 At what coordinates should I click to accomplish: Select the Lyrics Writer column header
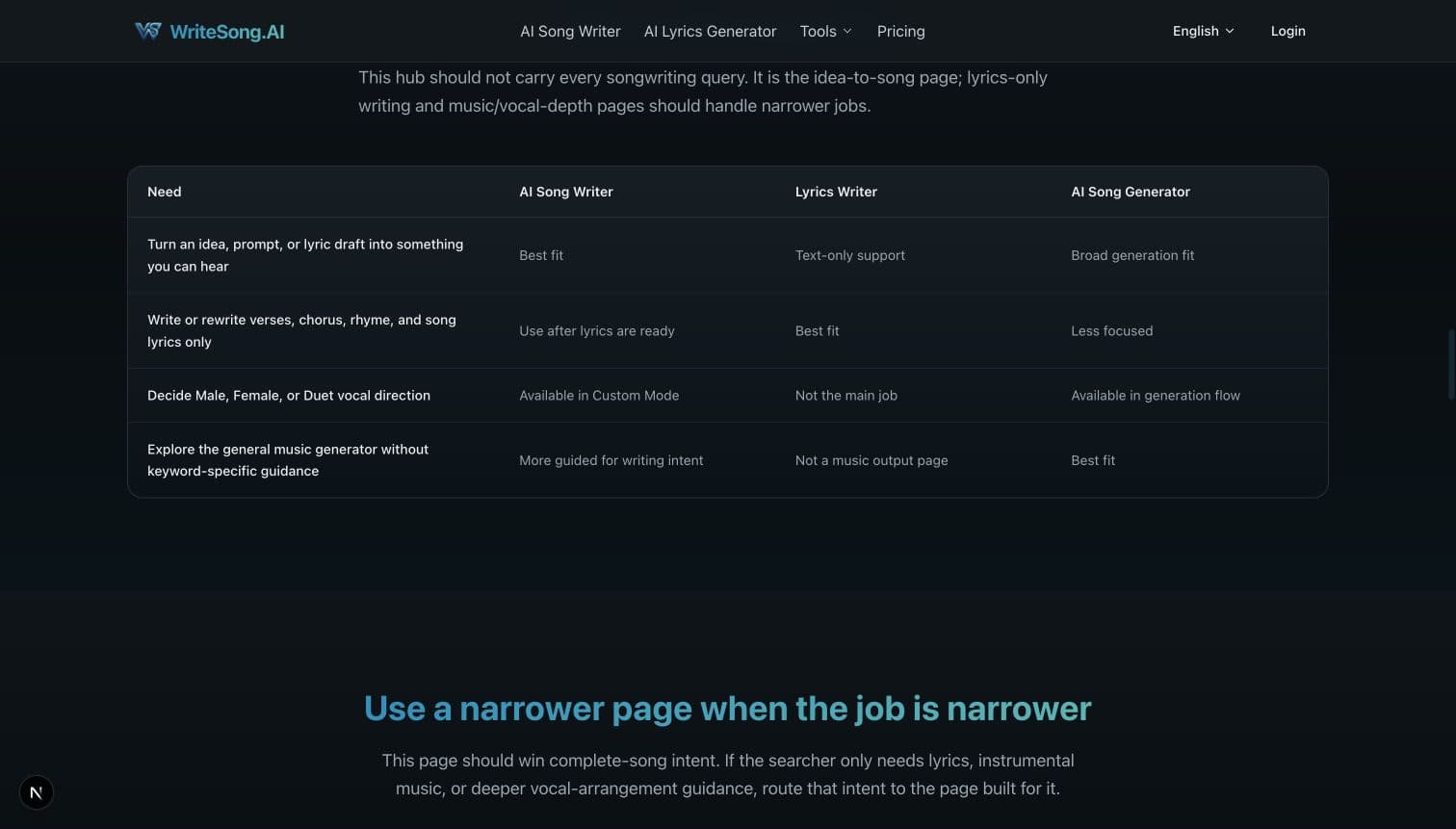click(x=836, y=192)
